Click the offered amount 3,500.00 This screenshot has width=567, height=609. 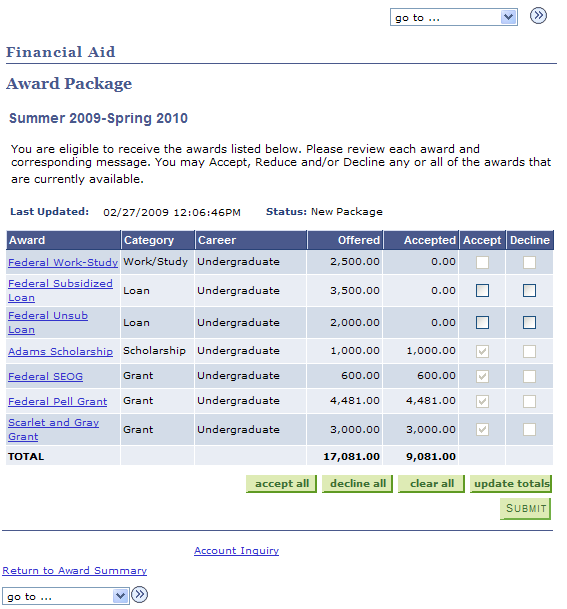[x=355, y=291]
